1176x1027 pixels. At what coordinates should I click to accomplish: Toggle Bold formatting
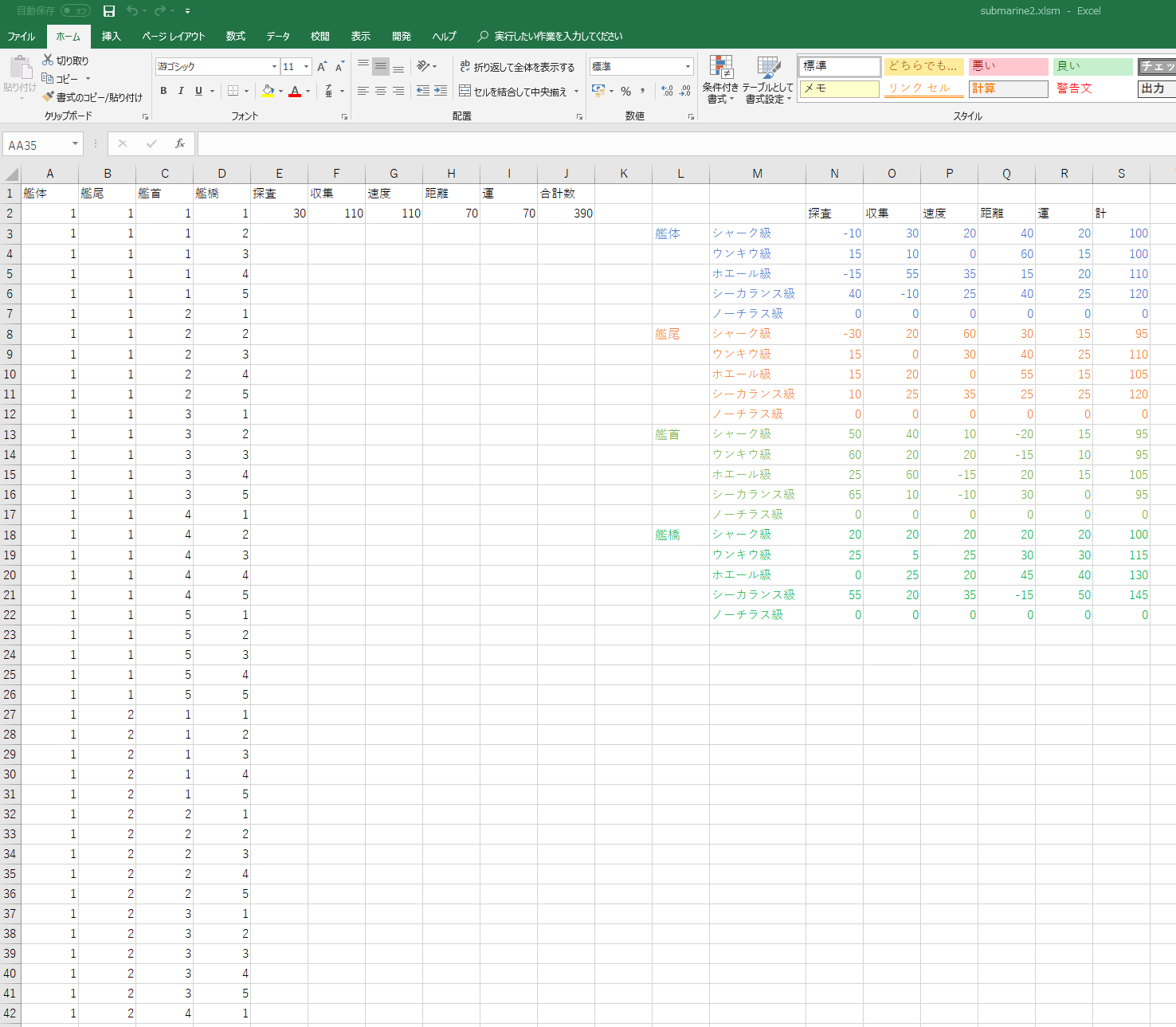(163, 91)
